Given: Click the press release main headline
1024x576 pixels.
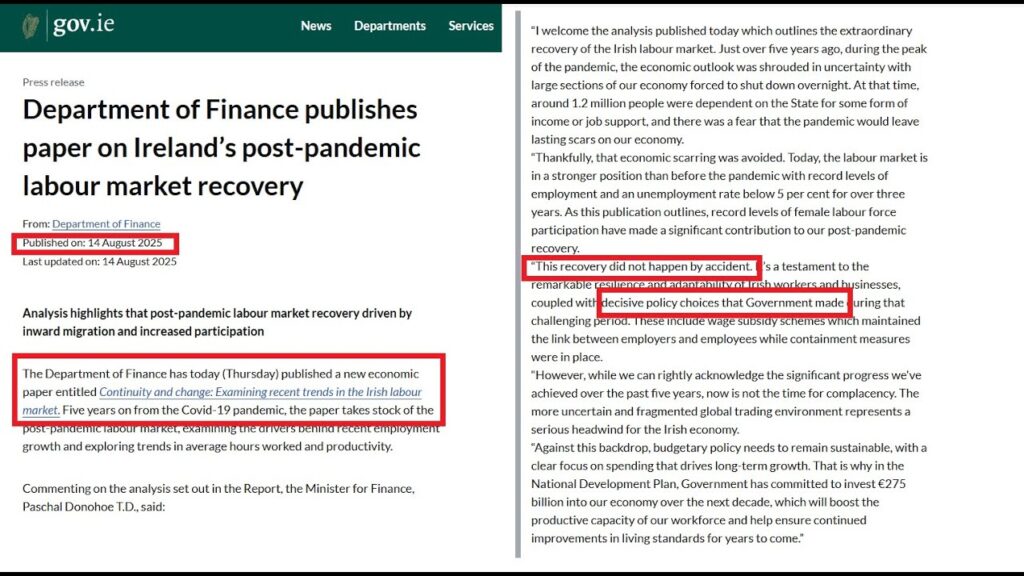Looking at the screenshot, I should click(220, 147).
